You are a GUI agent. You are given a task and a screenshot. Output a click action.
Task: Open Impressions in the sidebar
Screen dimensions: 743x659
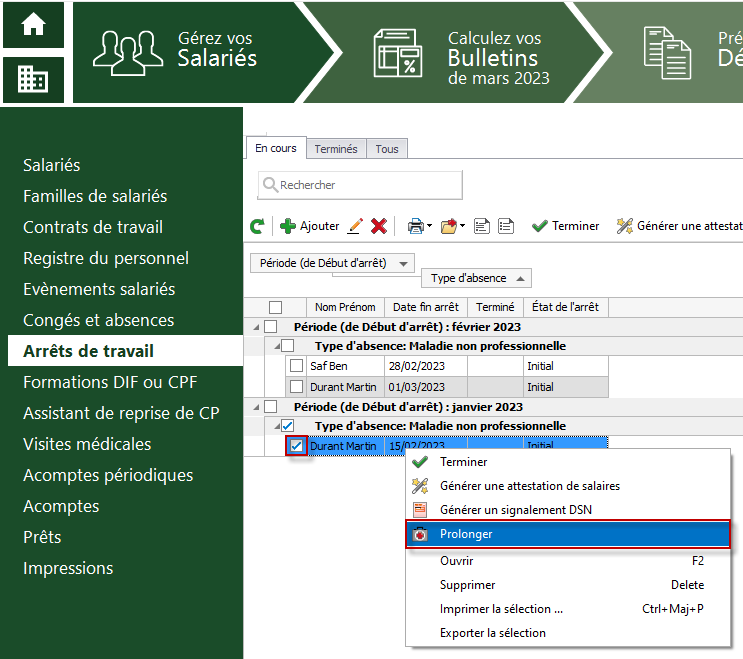click(68, 568)
